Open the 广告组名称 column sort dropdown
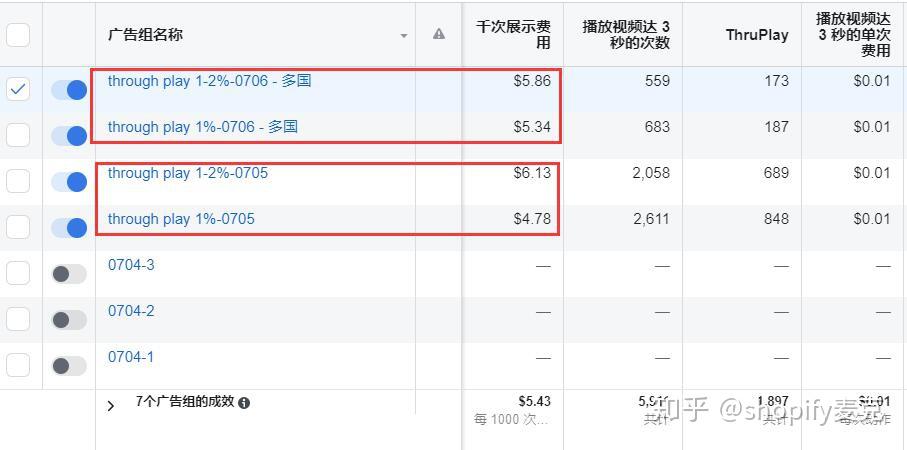 (x=404, y=35)
